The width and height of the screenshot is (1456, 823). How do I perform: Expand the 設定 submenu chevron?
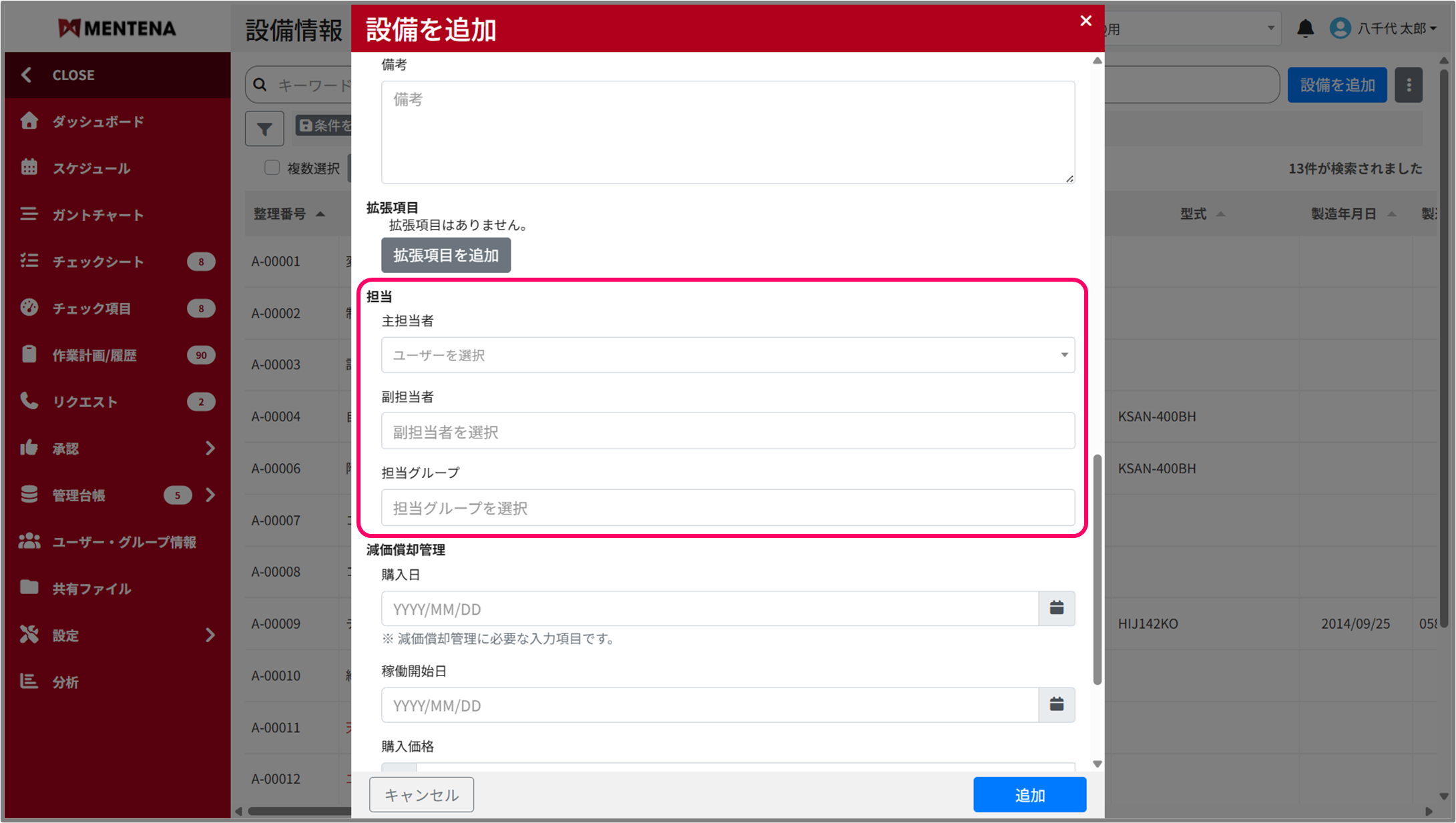pyautogui.click(x=210, y=635)
